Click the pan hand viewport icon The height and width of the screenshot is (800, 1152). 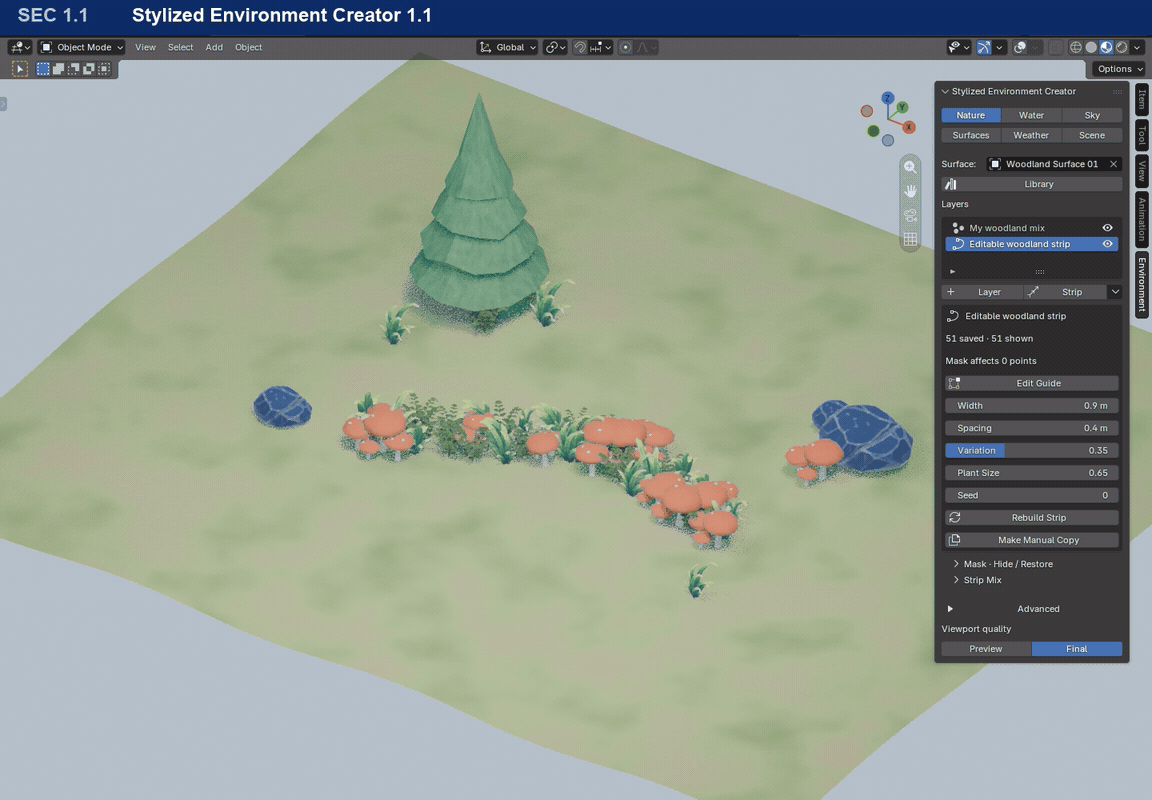click(910, 191)
